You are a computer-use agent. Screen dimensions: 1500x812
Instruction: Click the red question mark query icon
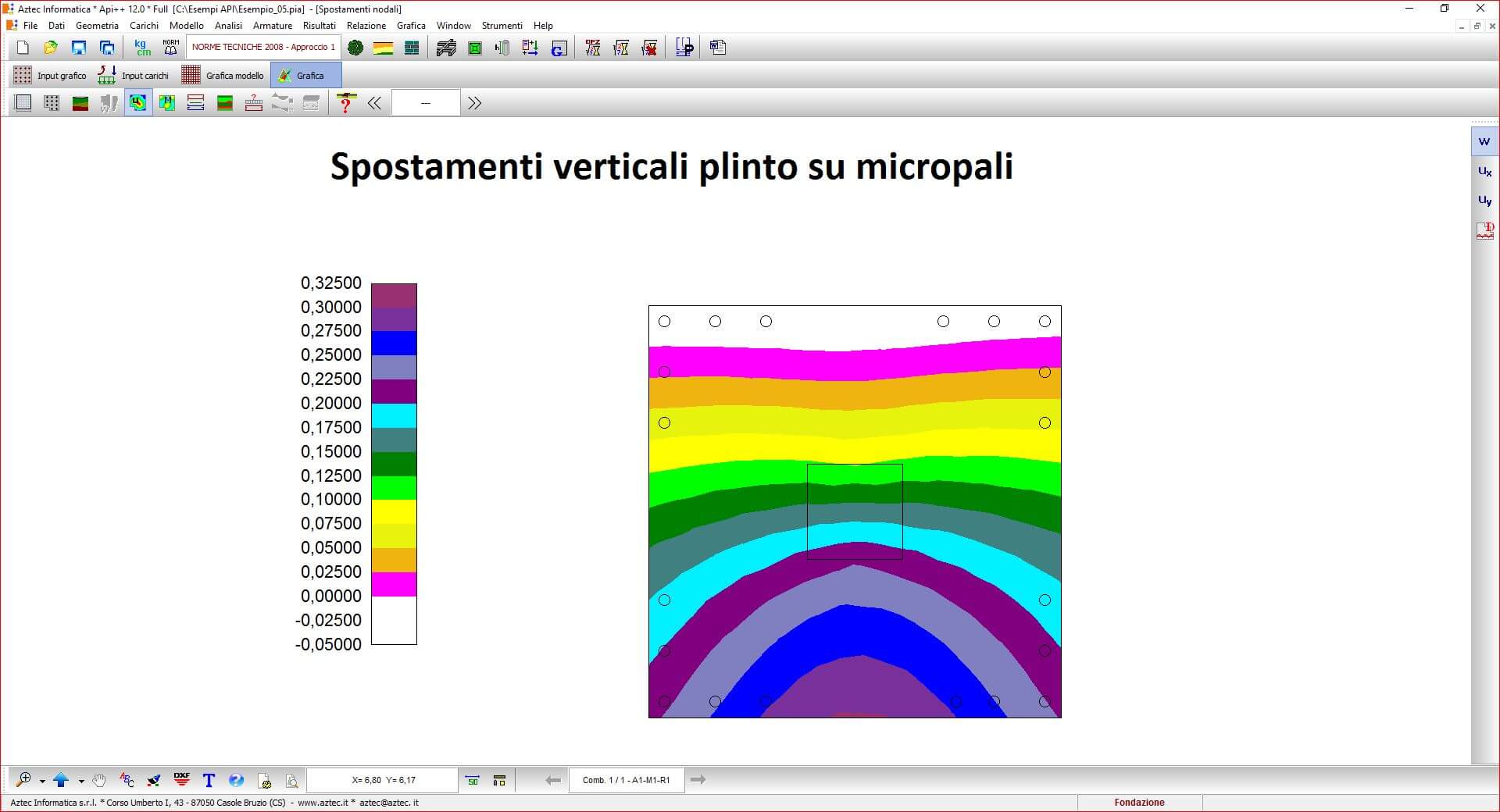point(345,103)
